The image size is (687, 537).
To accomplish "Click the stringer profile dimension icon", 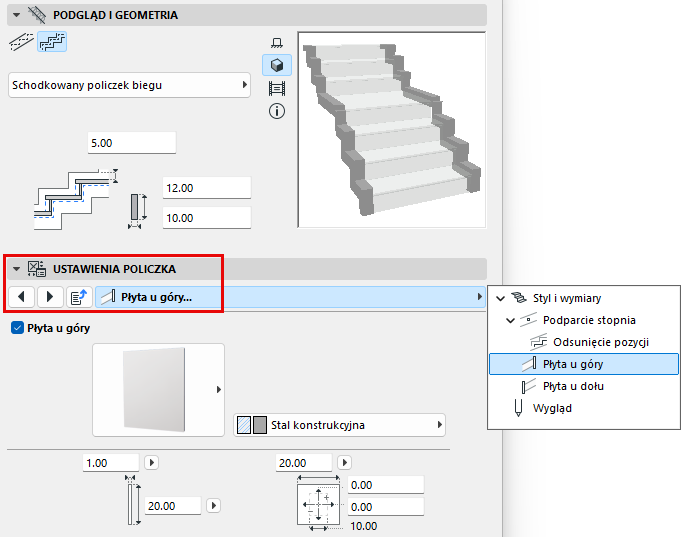I will tap(137, 211).
